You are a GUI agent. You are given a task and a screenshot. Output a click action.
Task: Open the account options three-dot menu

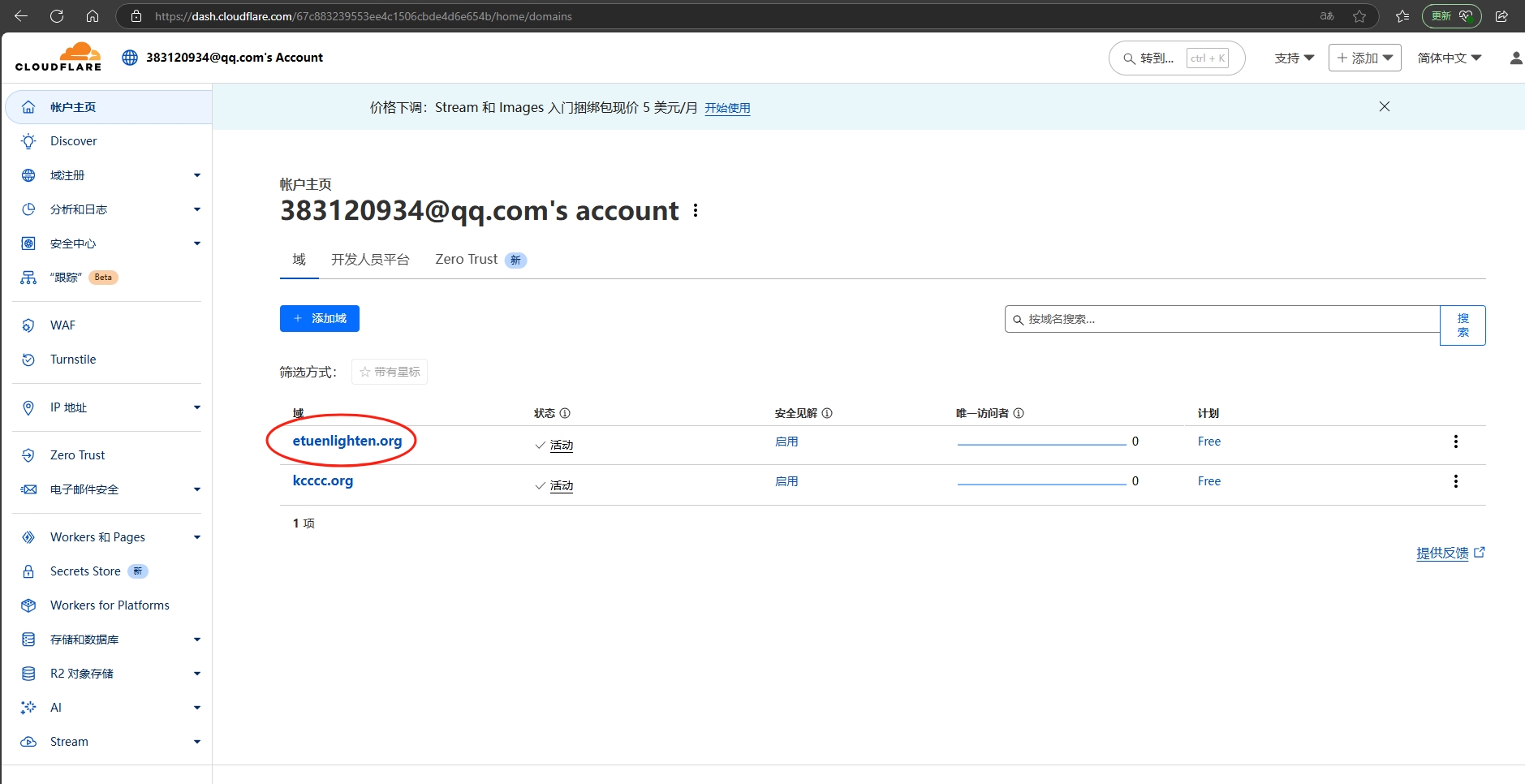point(696,210)
